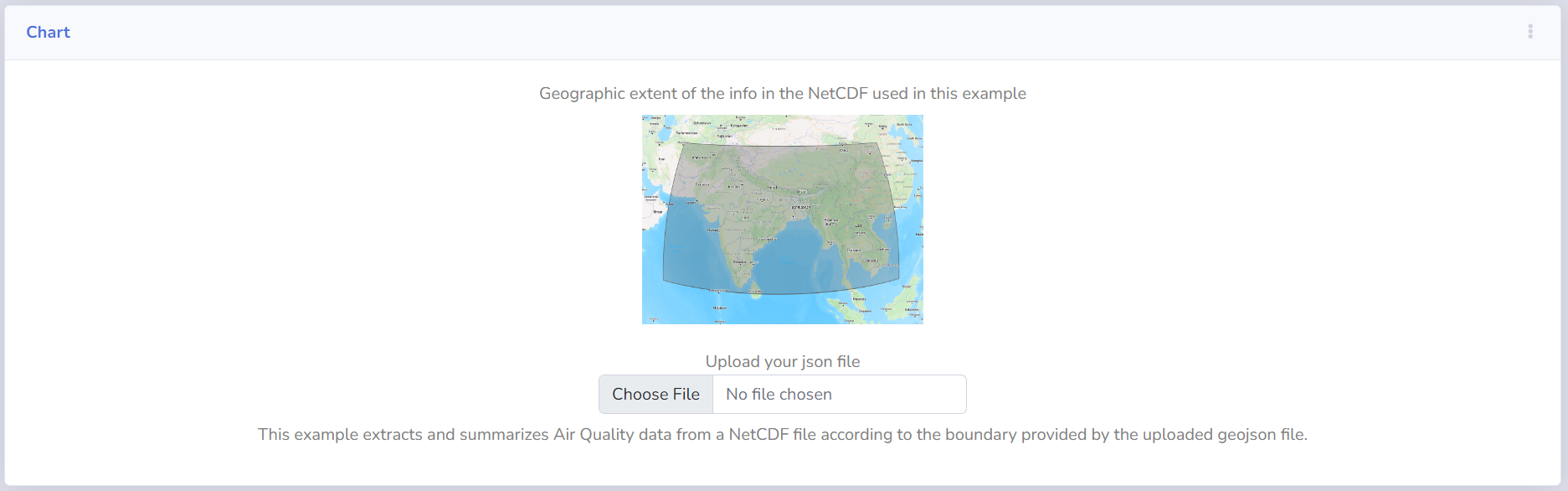The height and width of the screenshot is (491, 1568).
Task: Click Oman on the map's left edge
Action: pyautogui.click(x=658, y=211)
